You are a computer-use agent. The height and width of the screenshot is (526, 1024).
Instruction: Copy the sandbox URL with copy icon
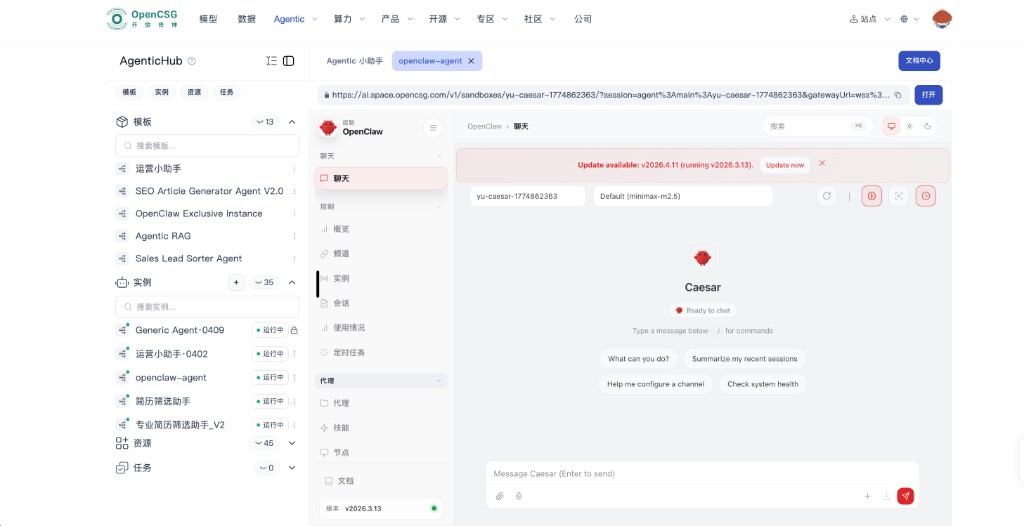click(x=898, y=95)
